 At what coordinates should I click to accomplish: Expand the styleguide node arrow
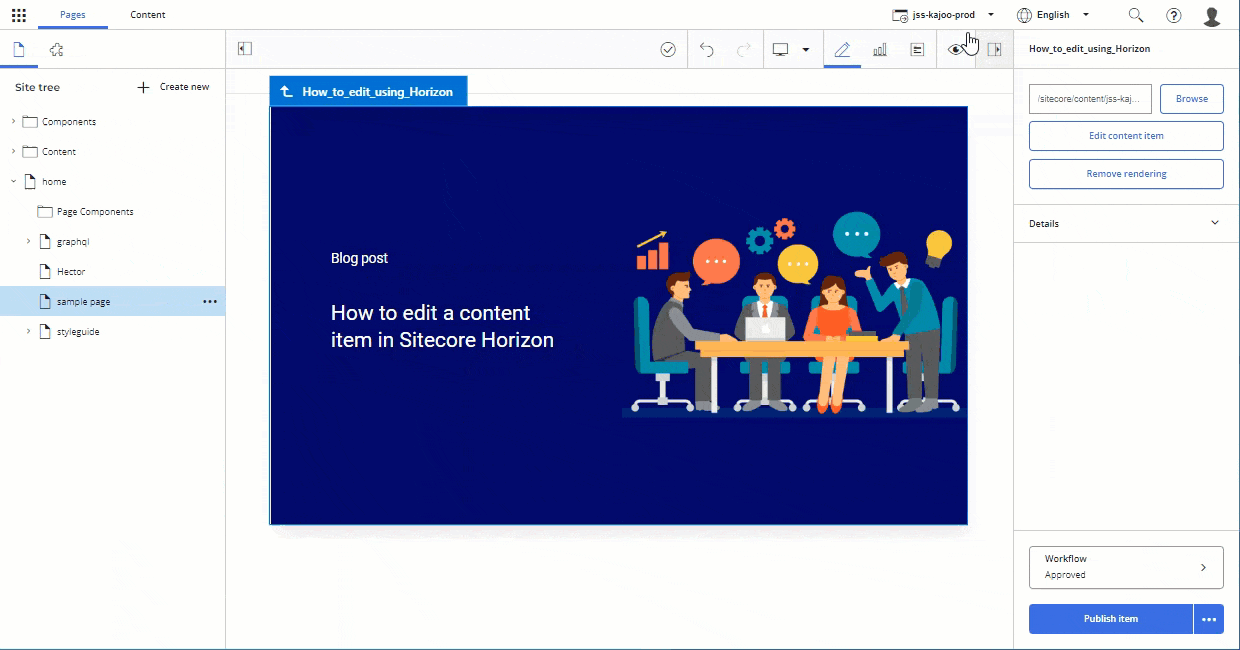coord(28,331)
